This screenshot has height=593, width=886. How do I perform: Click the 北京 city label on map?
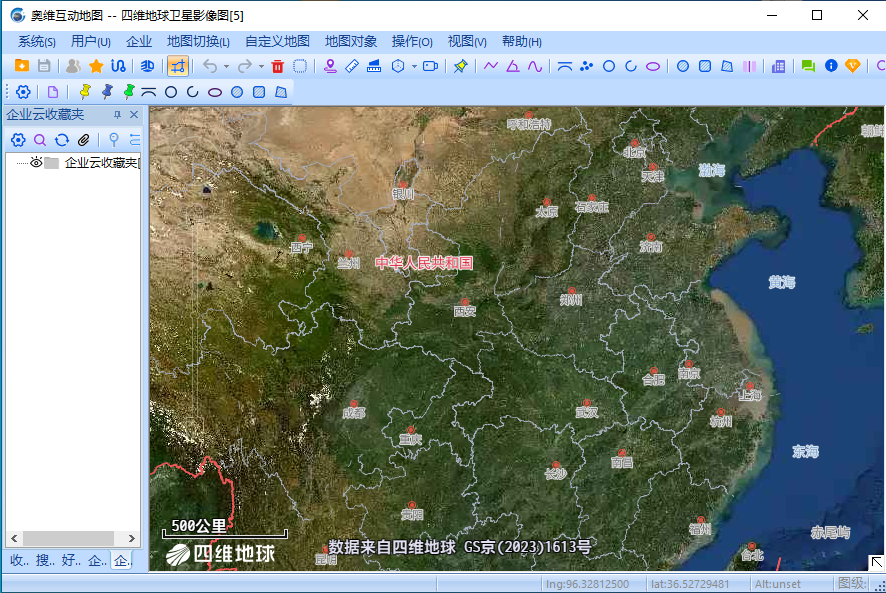tap(634, 152)
